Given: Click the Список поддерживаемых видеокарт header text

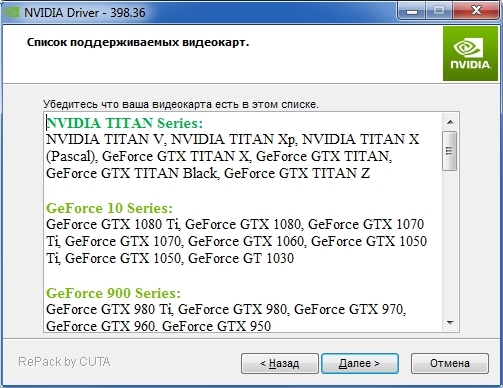Looking at the screenshot, I should [138, 43].
